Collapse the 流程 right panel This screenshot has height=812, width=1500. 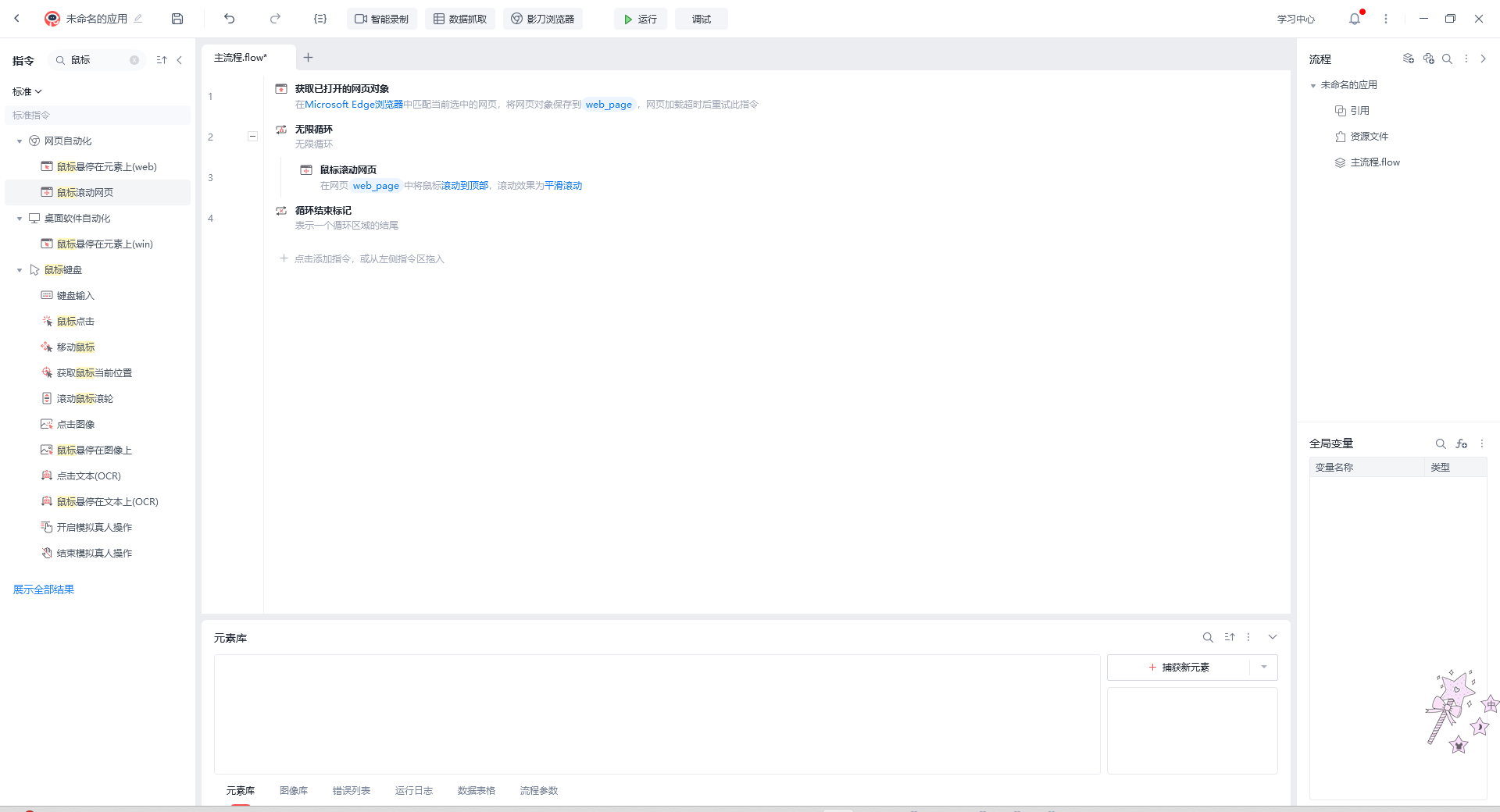[x=1484, y=59]
